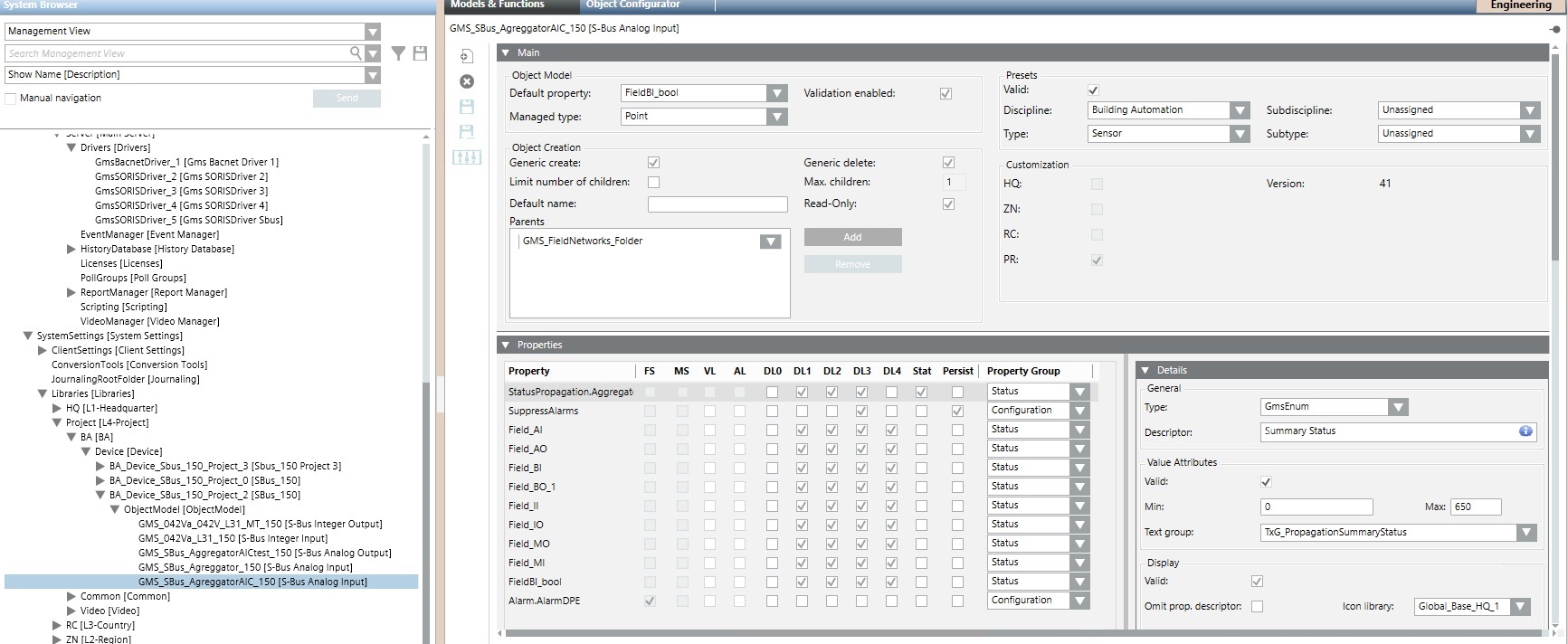Click the new object icon in Object Configurator toolbar

(x=467, y=56)
